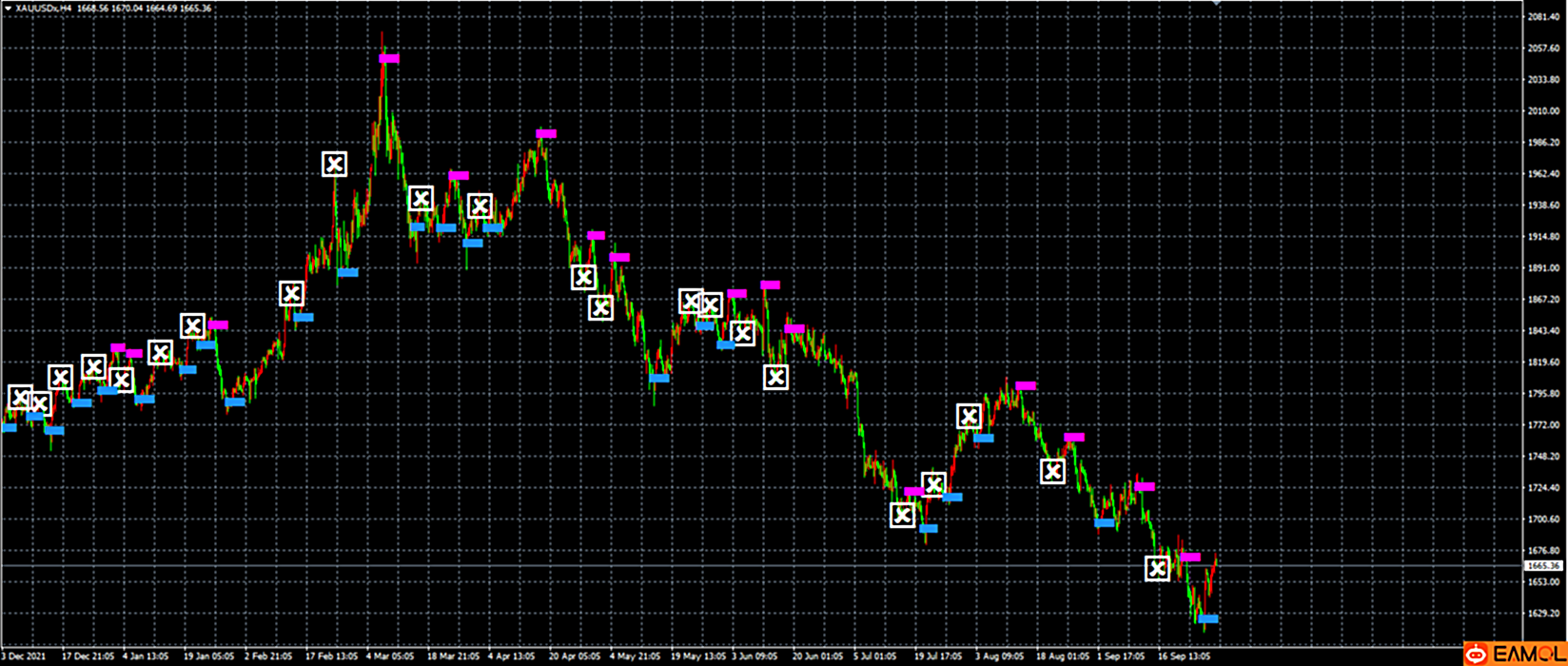Click the magenta marker at the chart's peak
Viewport: 1568px width, 666px height.
click(x=388, y=59)
